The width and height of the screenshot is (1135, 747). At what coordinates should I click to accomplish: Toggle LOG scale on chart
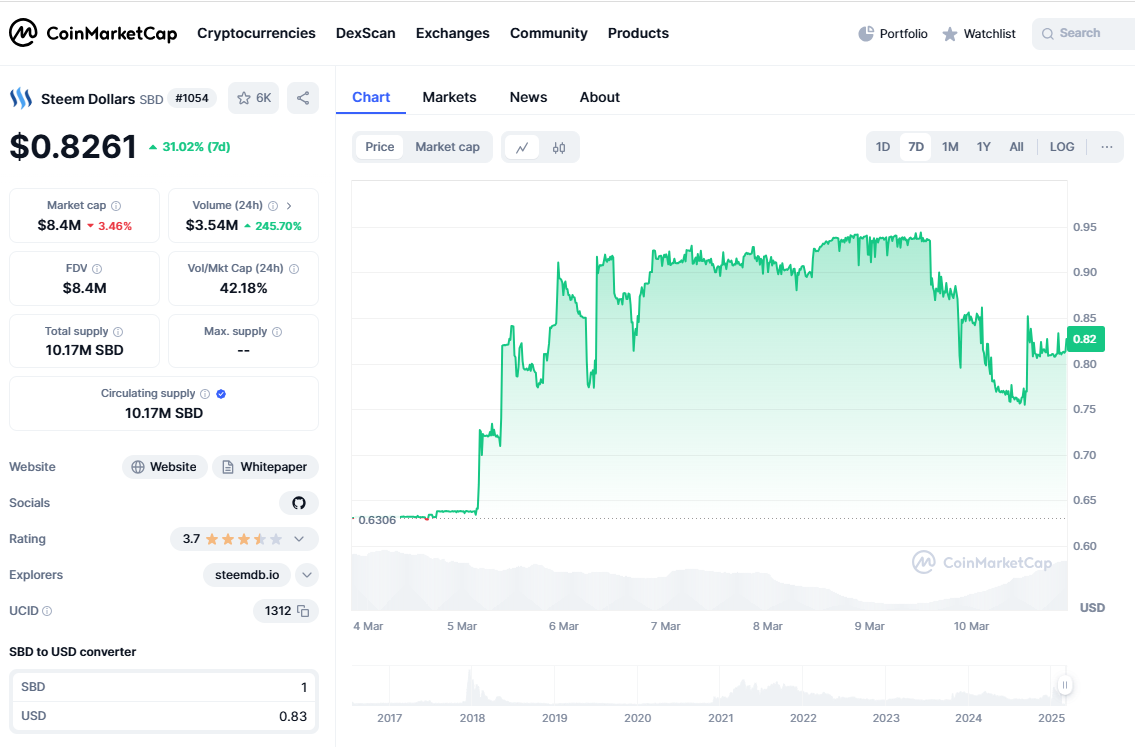pos(1062,147)
